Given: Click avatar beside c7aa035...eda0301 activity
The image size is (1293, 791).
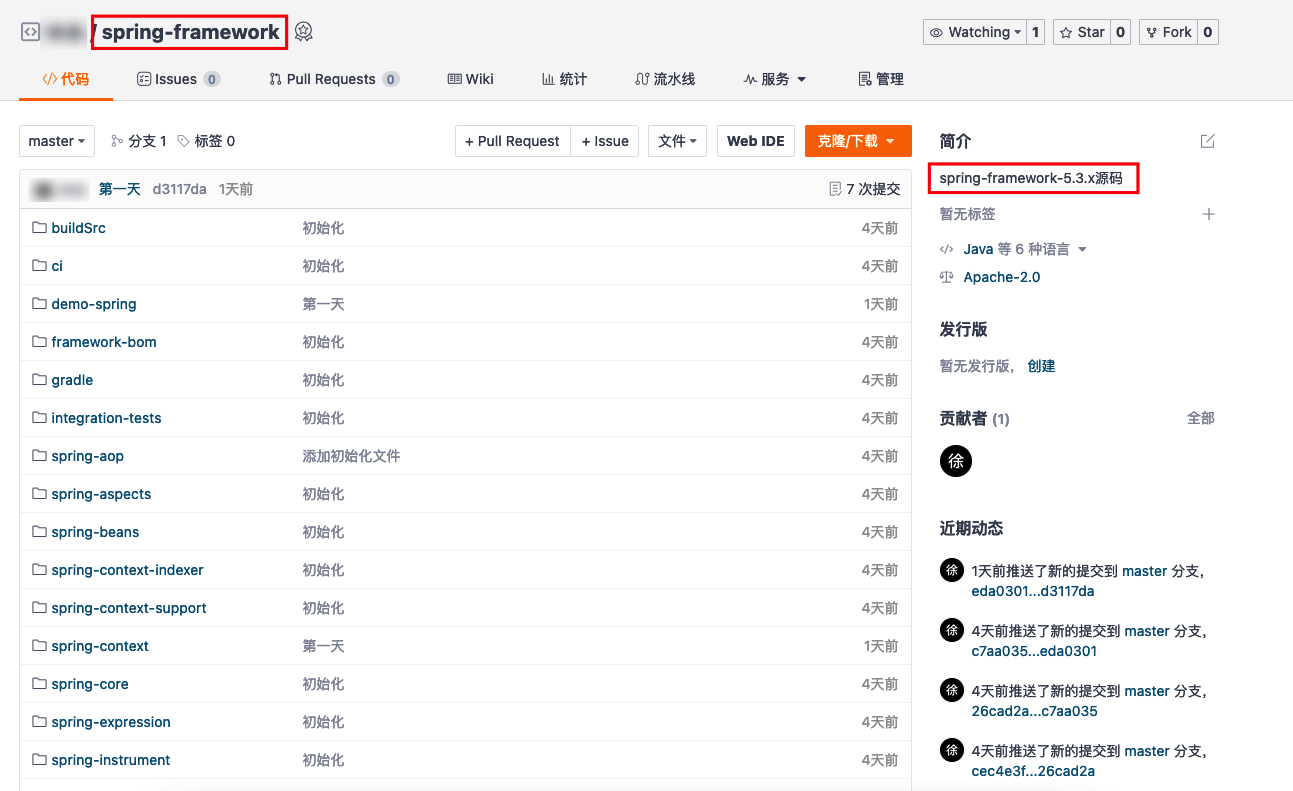Looking at the screenshot, I should point(952,630).
